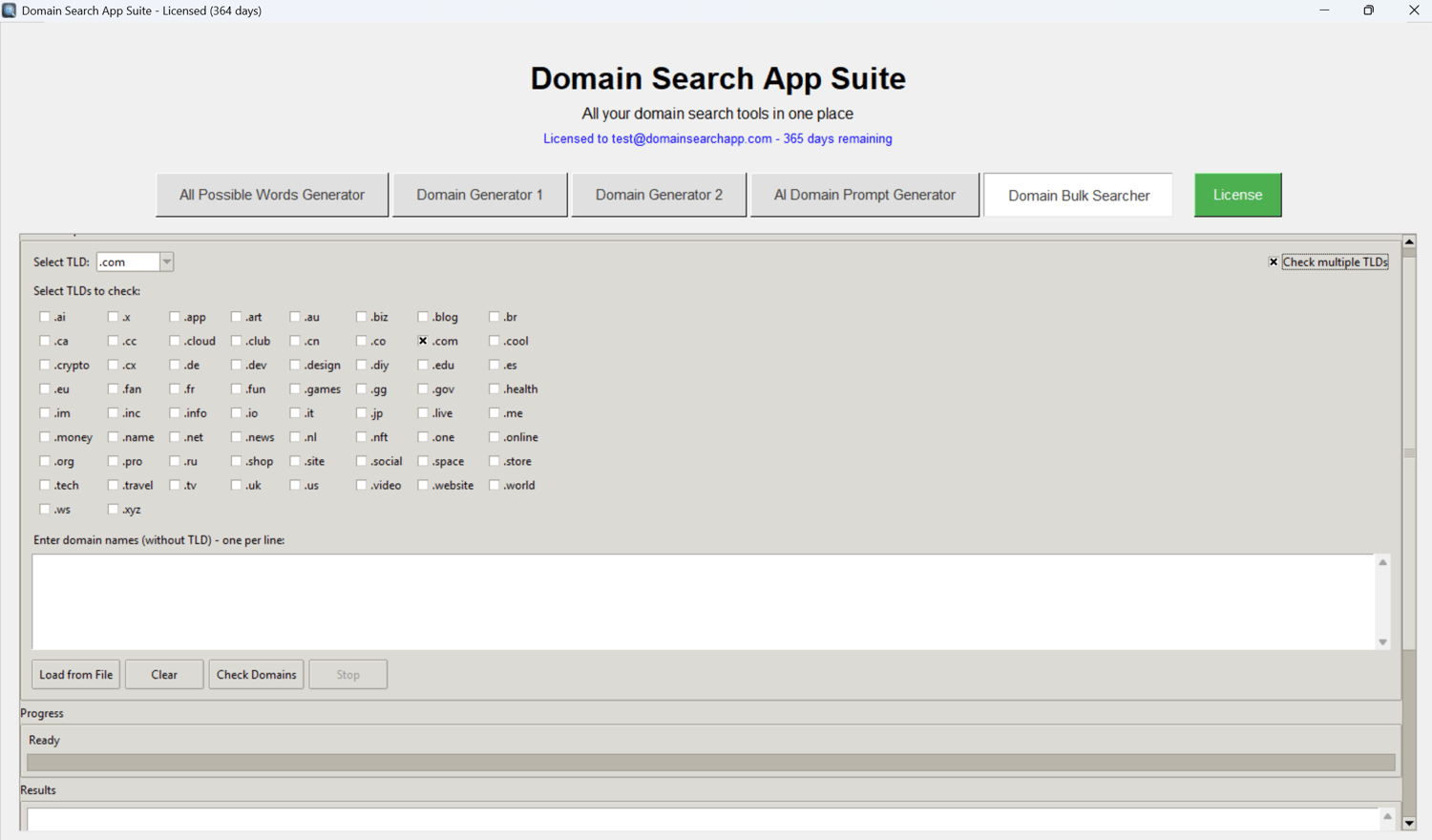Screen dimensions: 1432x840
Task: Tick the .dev TLD checkbox
Action: 236,365
